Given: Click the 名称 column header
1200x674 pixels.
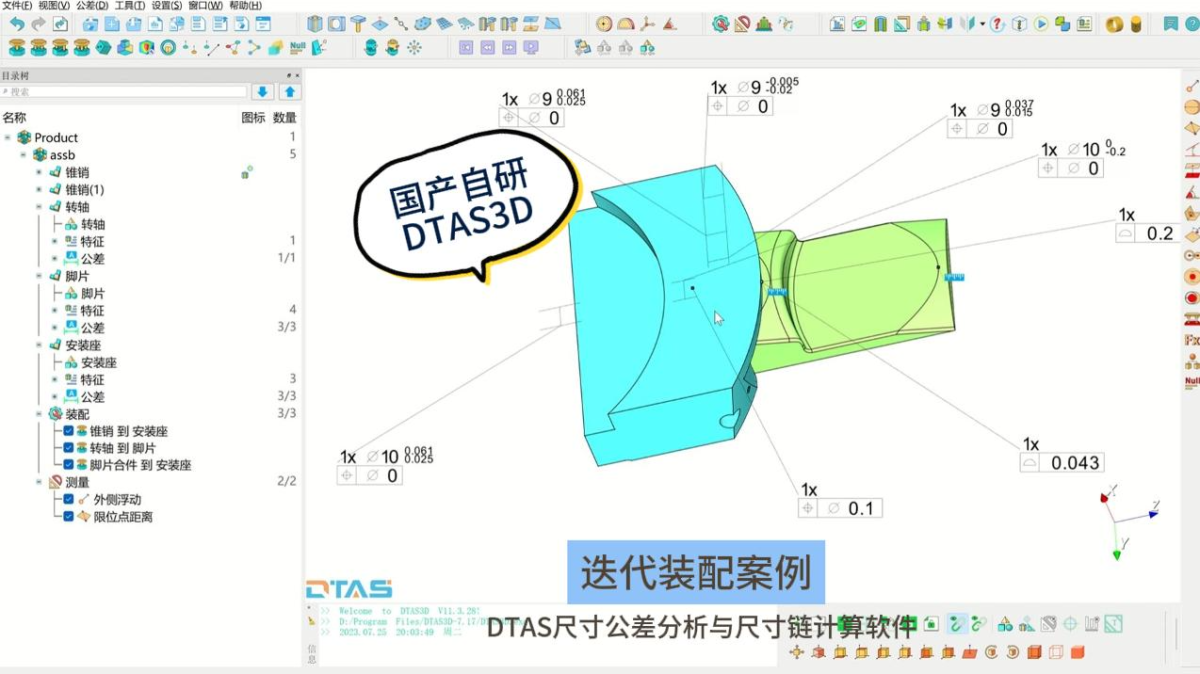Looking at the screenshot, I should [x=14, y=118].
